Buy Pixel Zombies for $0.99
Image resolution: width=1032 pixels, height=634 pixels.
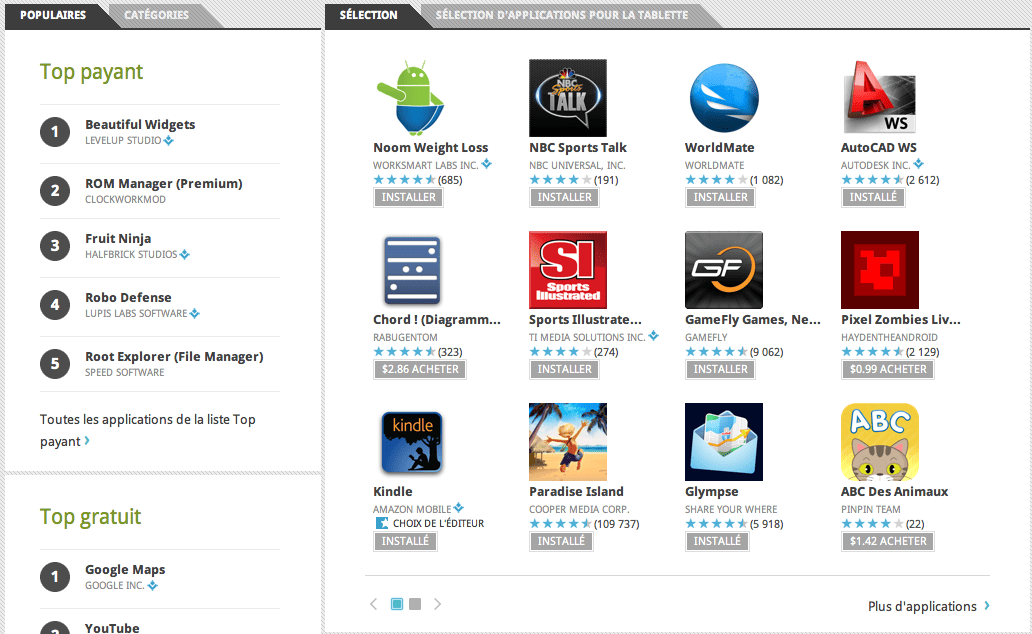pyautogui.click(x=888, y=369)
